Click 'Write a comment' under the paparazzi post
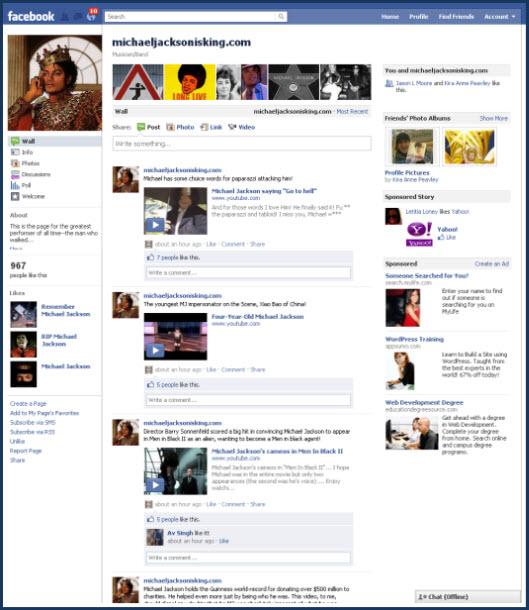Image resolution: width=529 pixels, height=610 pixels. point(248,273)
